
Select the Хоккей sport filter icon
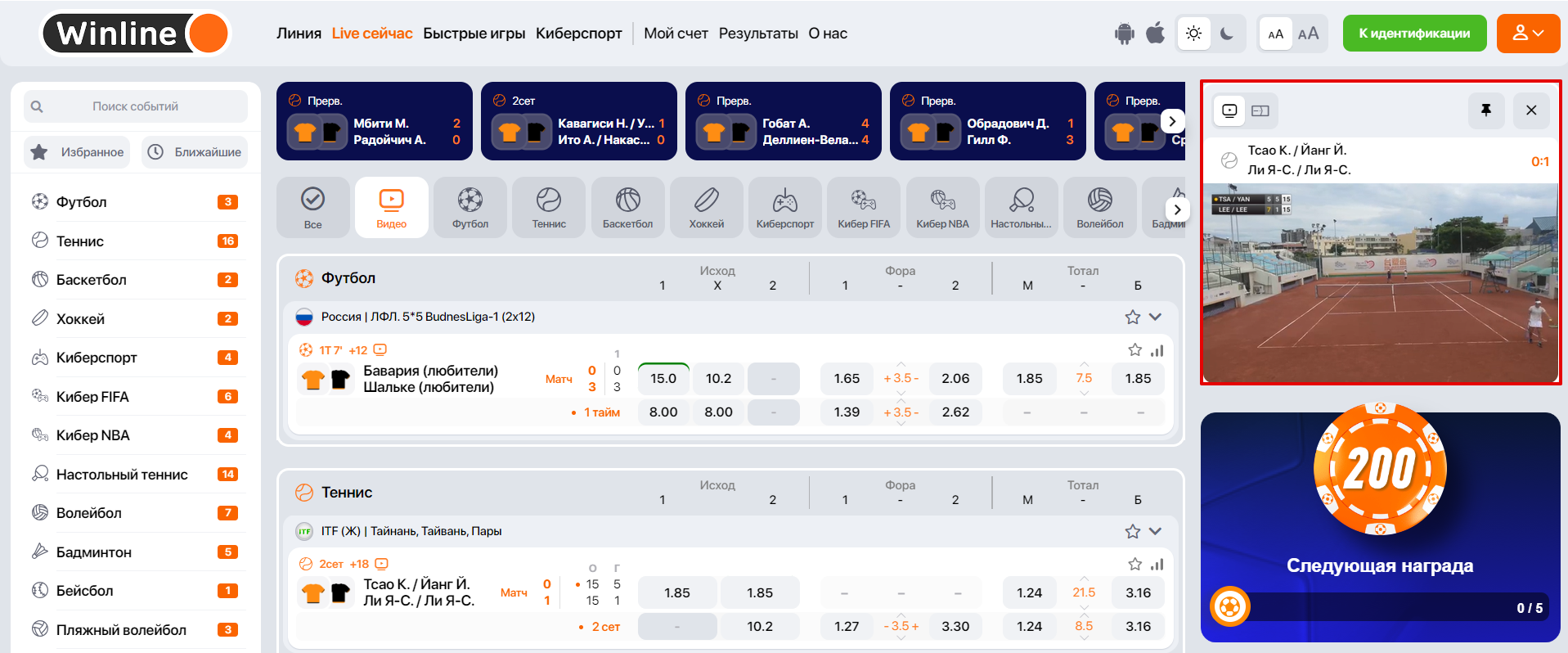pos(706,208)
